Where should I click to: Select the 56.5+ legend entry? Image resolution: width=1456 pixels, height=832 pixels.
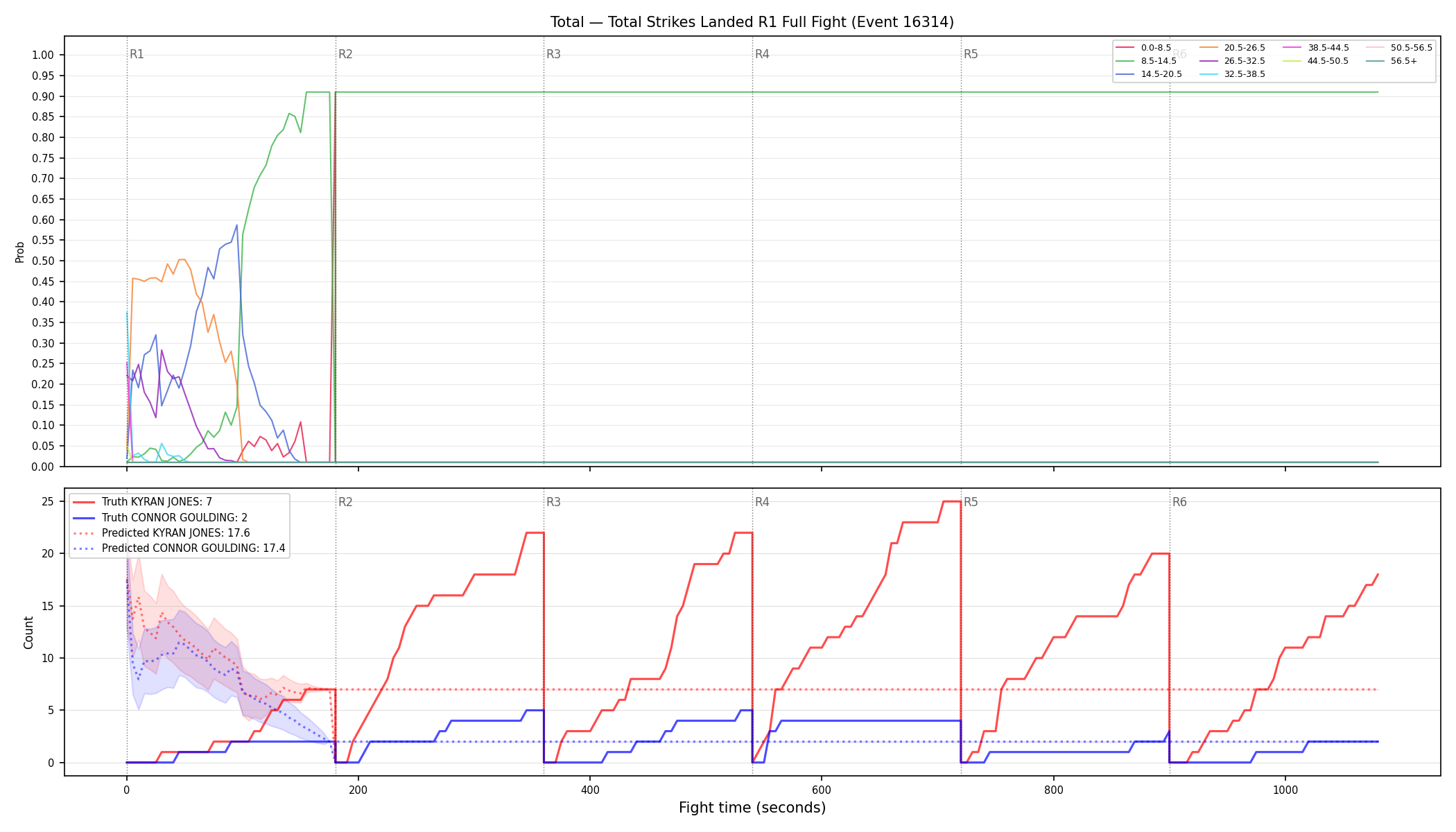click(1392, 61)
